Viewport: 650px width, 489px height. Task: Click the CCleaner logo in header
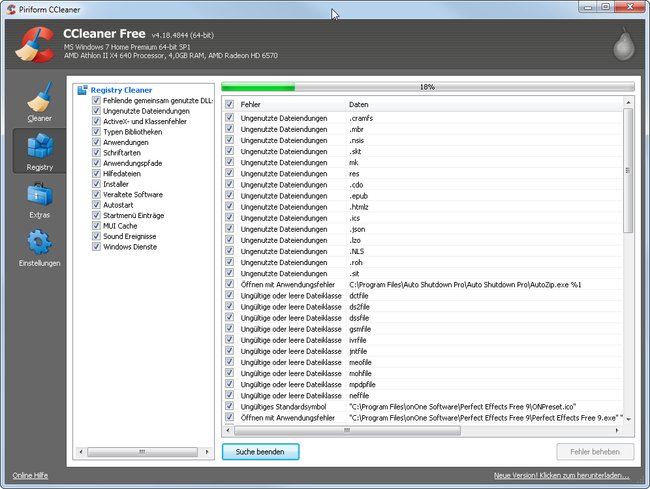pyautogui.click(x=35, y=44)
